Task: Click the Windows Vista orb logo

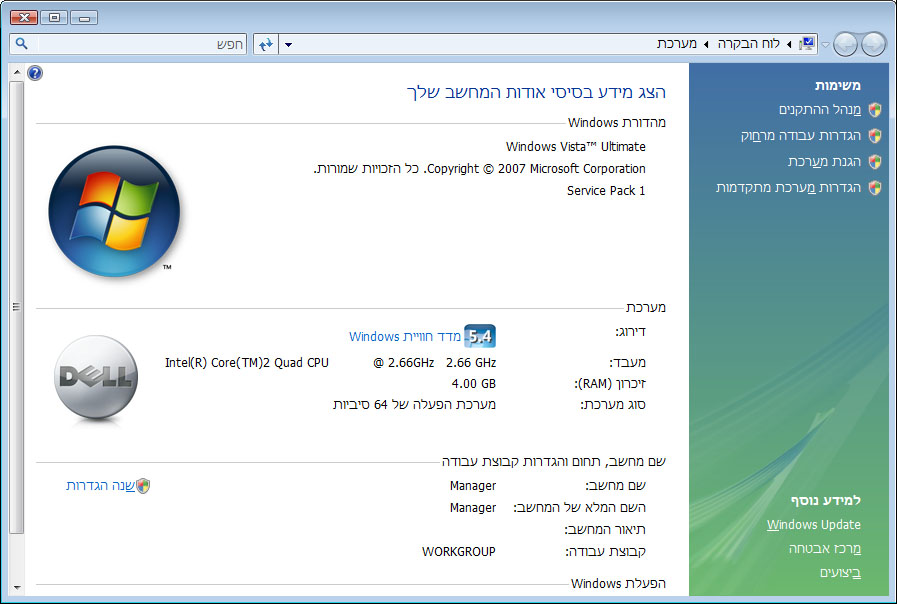Action: pyautogui.click(x=114, y=211)
